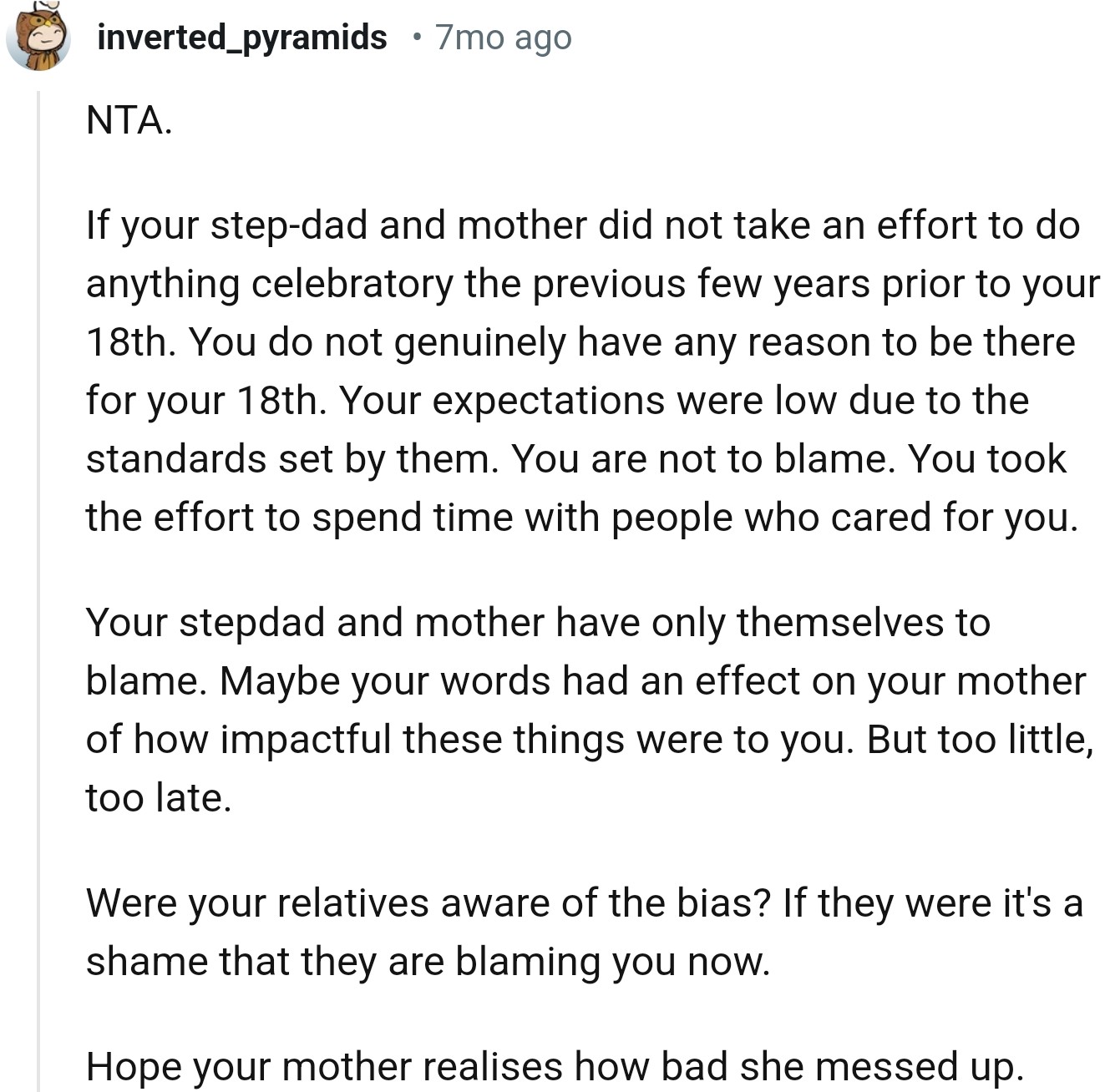Click the line 'anything celebratory the previous few years'
The image size is (1105, 1092).
pos(592,284)
